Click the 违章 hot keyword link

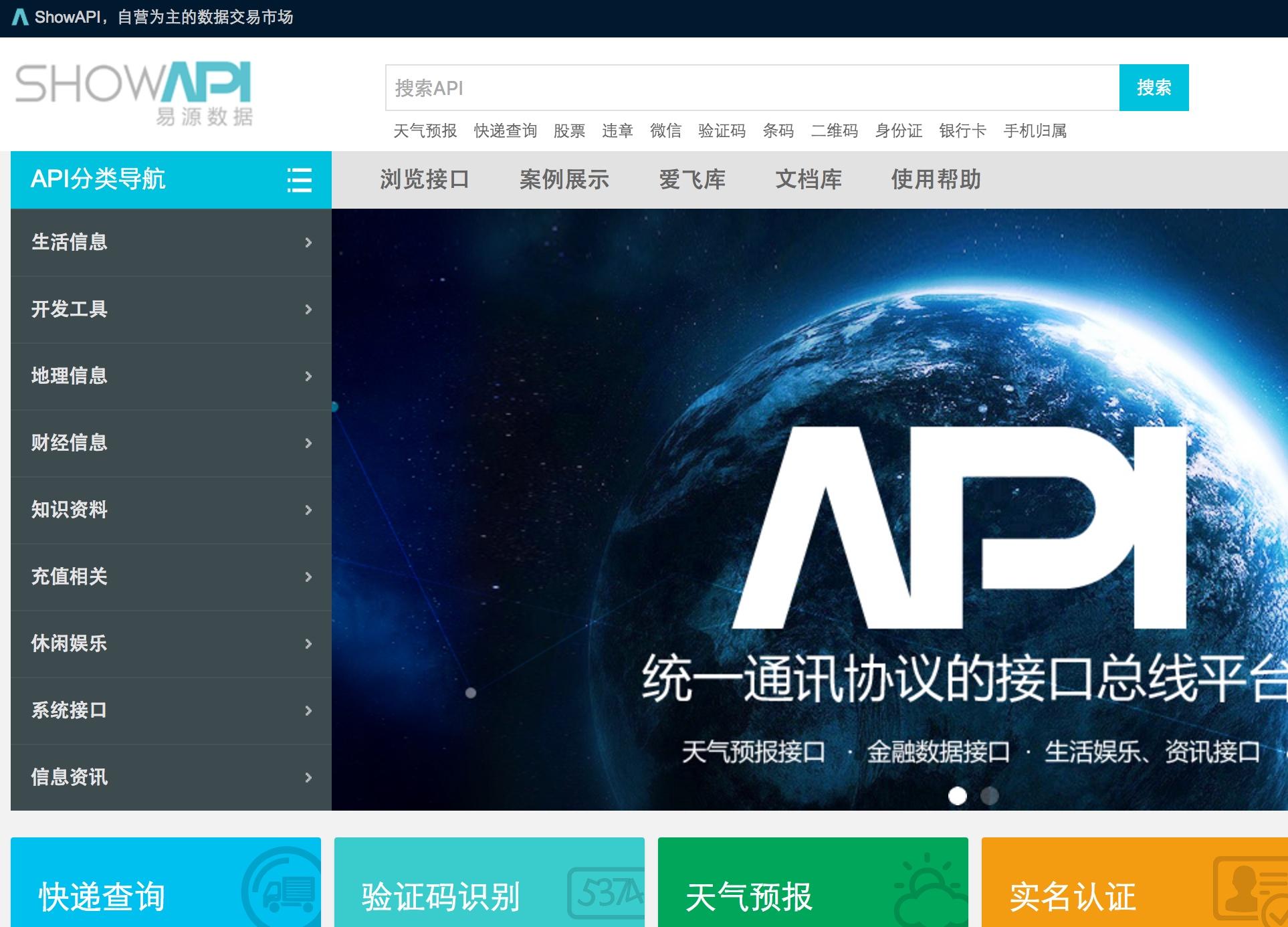618,130
